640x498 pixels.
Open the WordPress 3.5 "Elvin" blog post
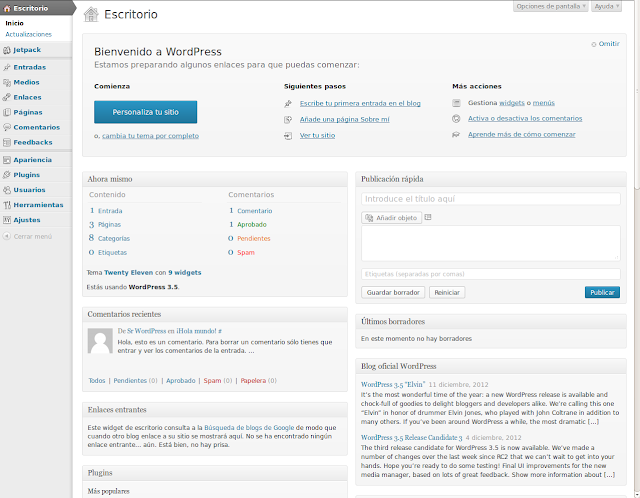[393, 385]
